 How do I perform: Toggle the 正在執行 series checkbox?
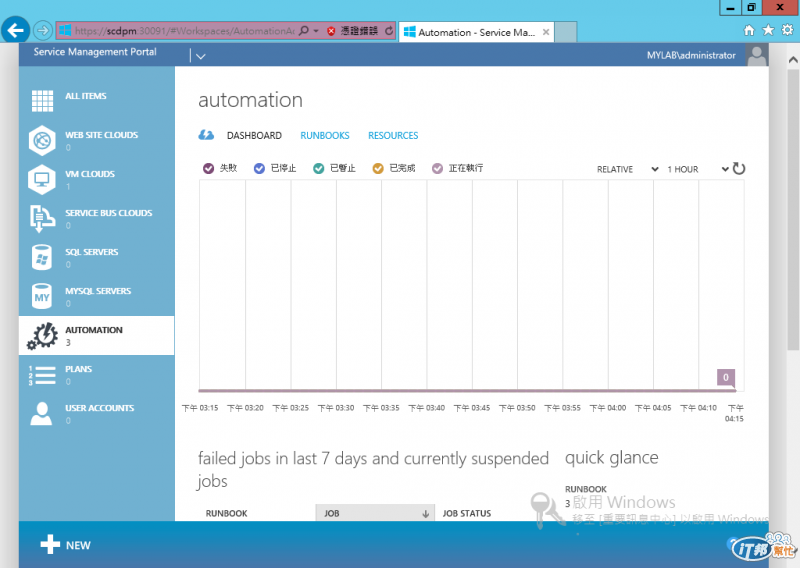tap(437, 168)
